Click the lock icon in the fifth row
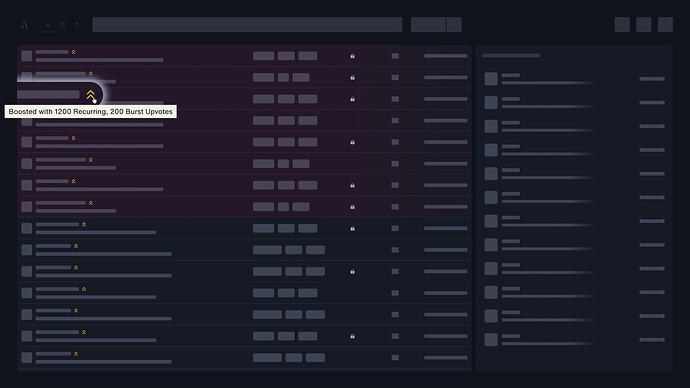 352,142
